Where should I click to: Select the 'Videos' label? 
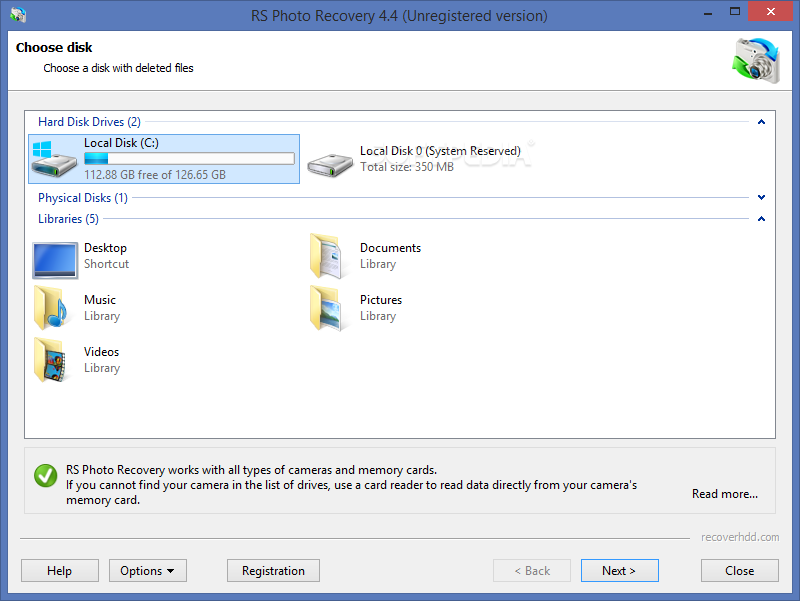coord(102,352)
